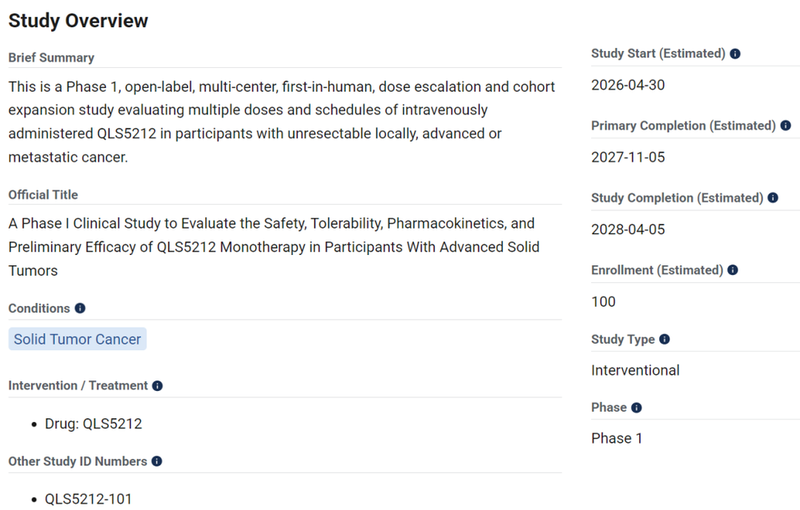Open info icon for Other Study ID Numbers
Viewport: 800px width, 510px height.
[156, 462]
